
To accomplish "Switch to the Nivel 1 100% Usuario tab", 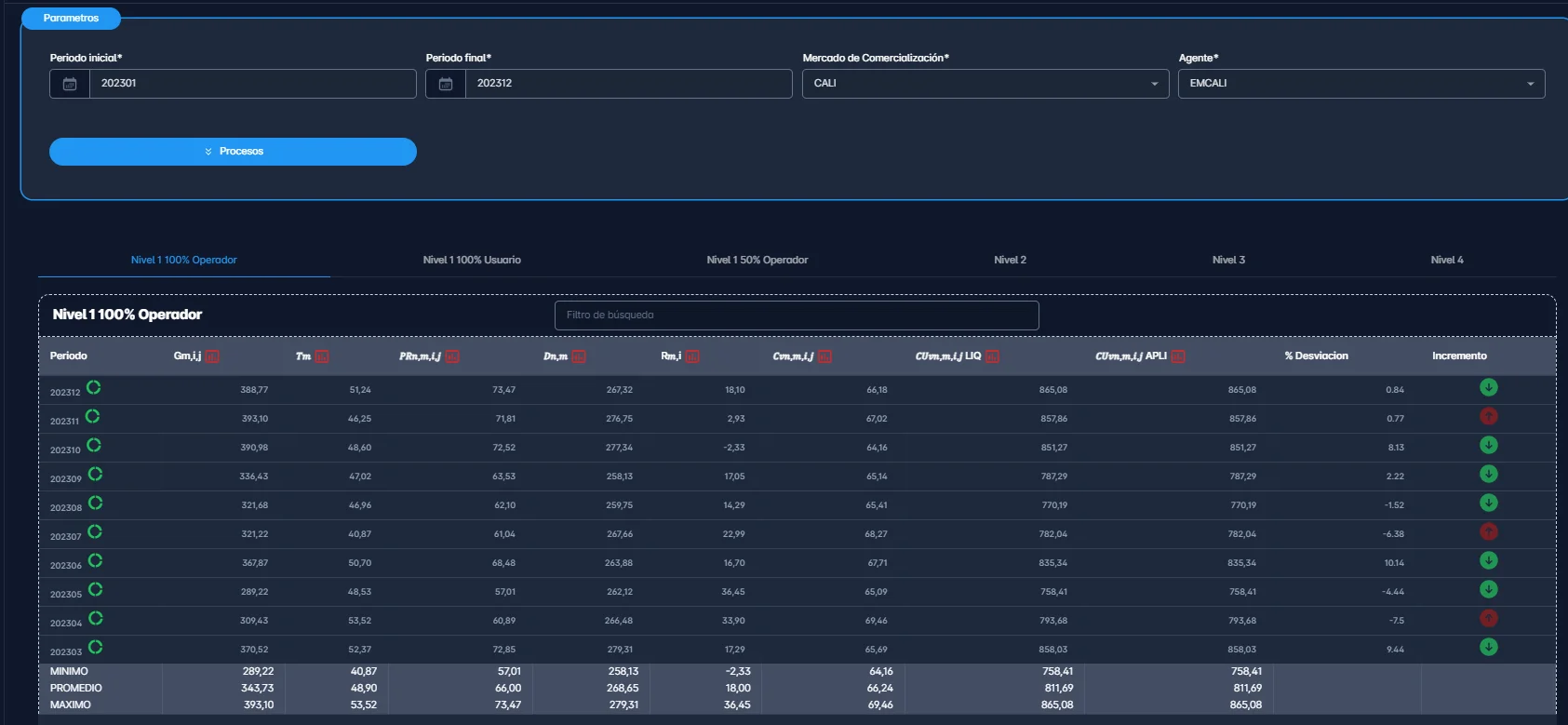I will coord(472,261).
